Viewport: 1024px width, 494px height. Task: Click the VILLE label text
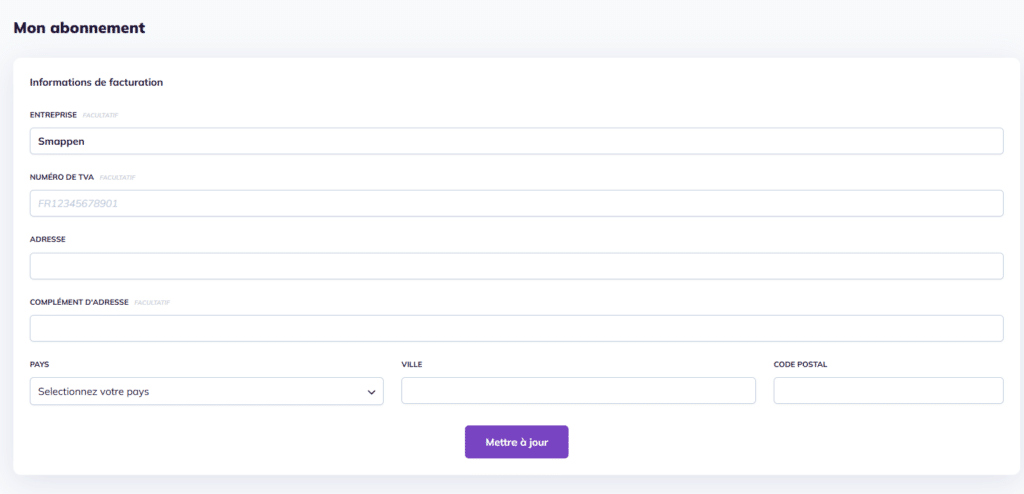click(x=412, y=365)
